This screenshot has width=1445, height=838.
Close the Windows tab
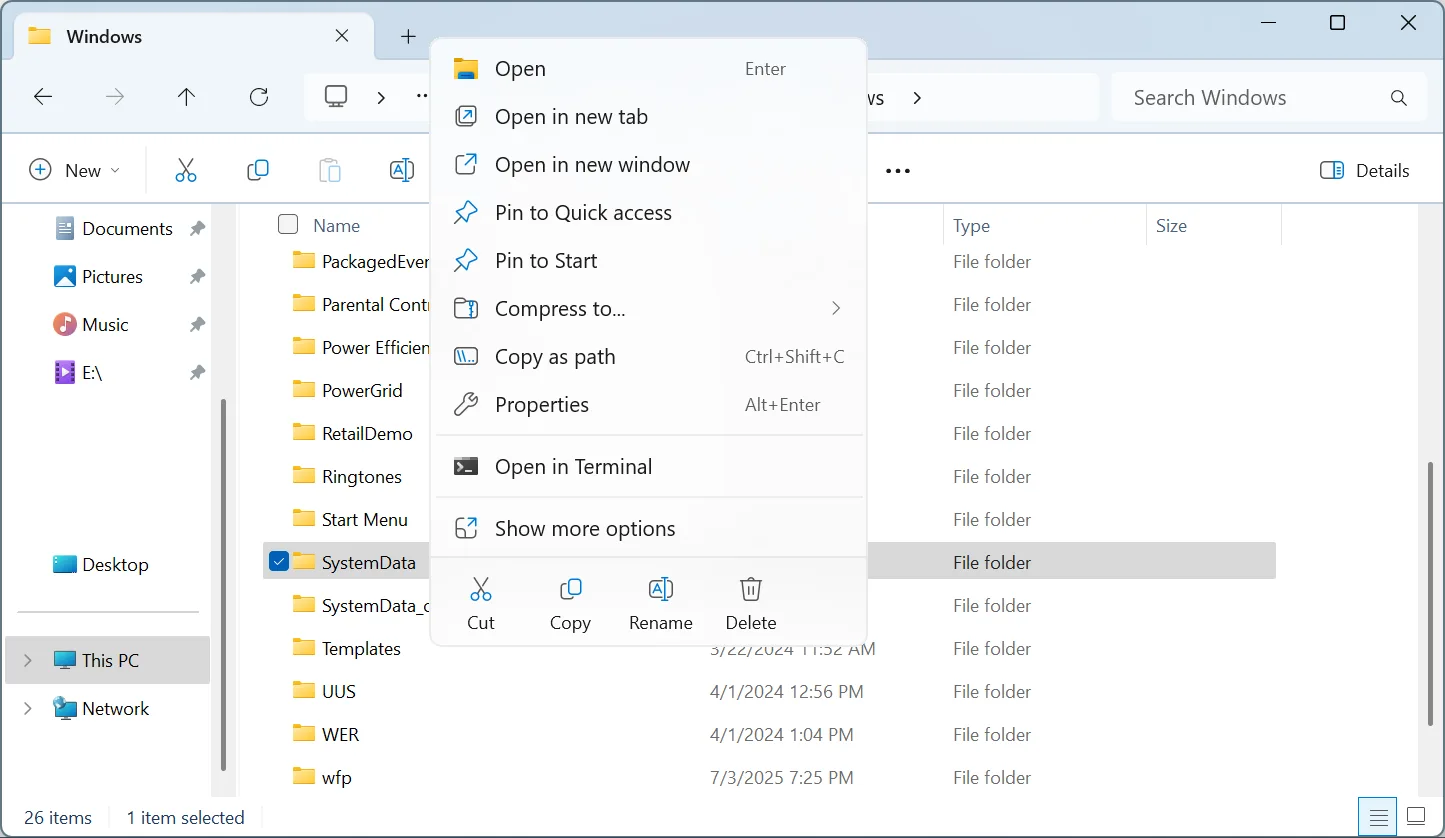pyautogui.click(x=342, y=36)
